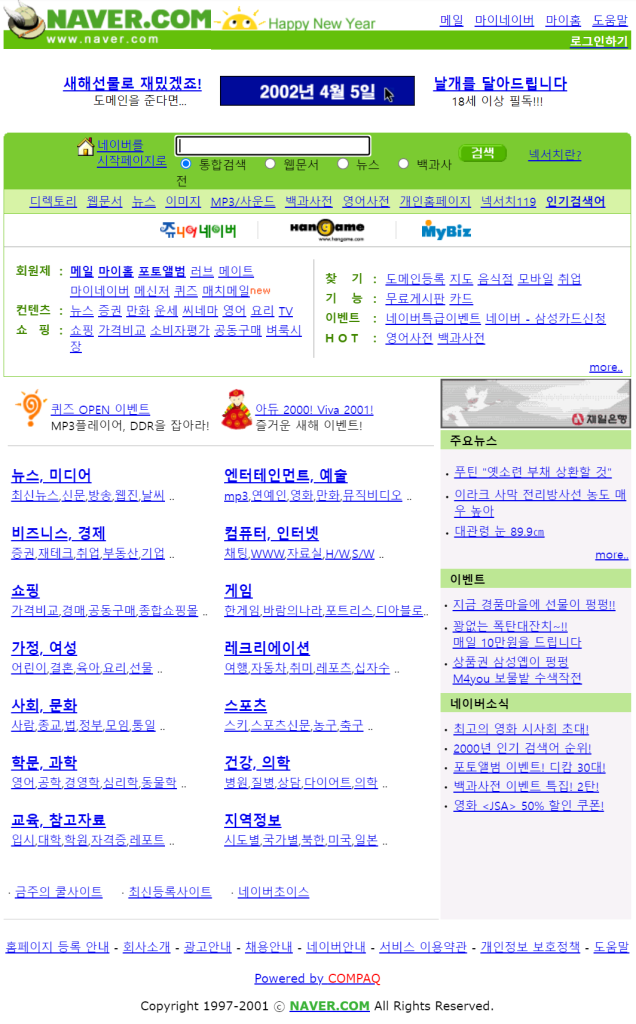Click the NAVER.COM hat logo

[24, 20]
